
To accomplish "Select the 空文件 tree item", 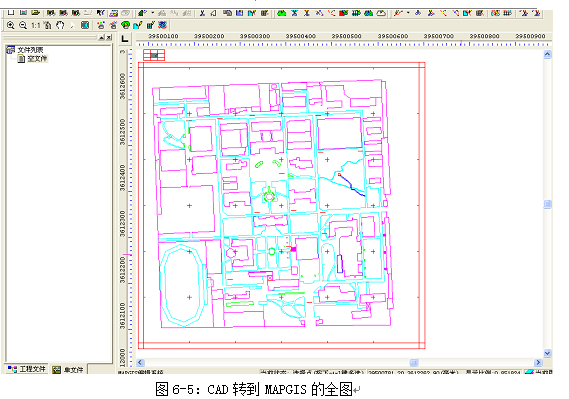I will point(37,58).
